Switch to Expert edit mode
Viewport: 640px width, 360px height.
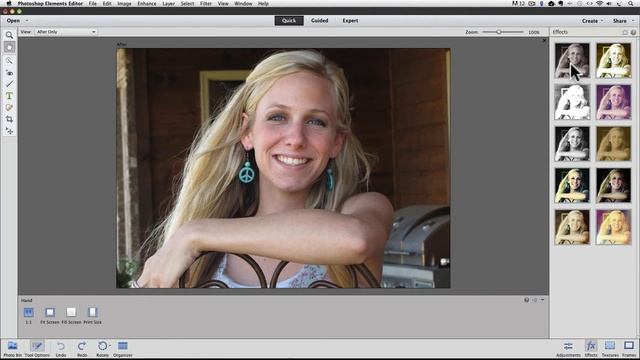(x=350, y=20)
